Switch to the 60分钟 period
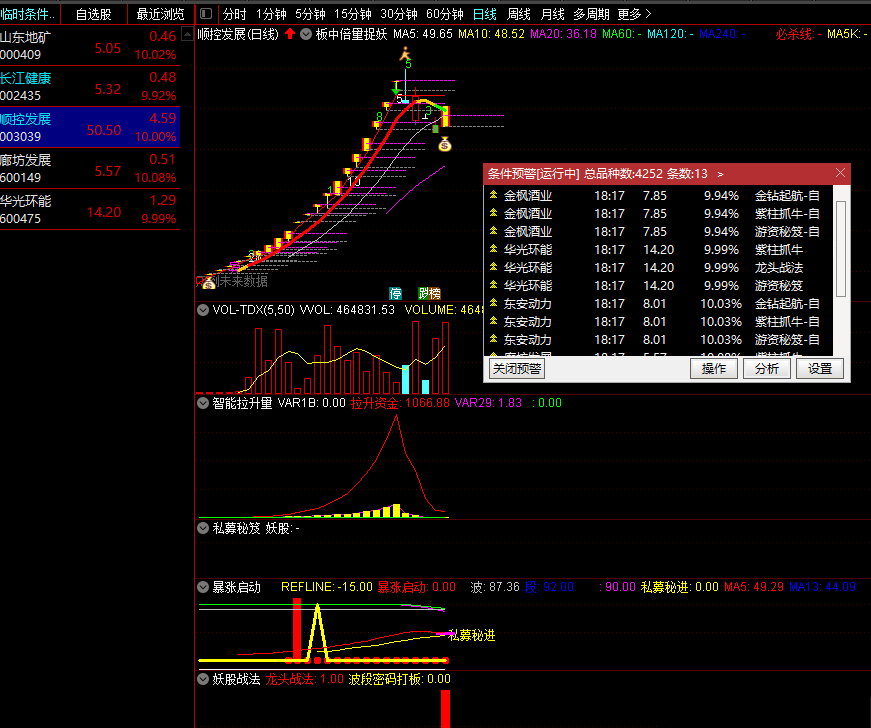 [x=445, y=14]
